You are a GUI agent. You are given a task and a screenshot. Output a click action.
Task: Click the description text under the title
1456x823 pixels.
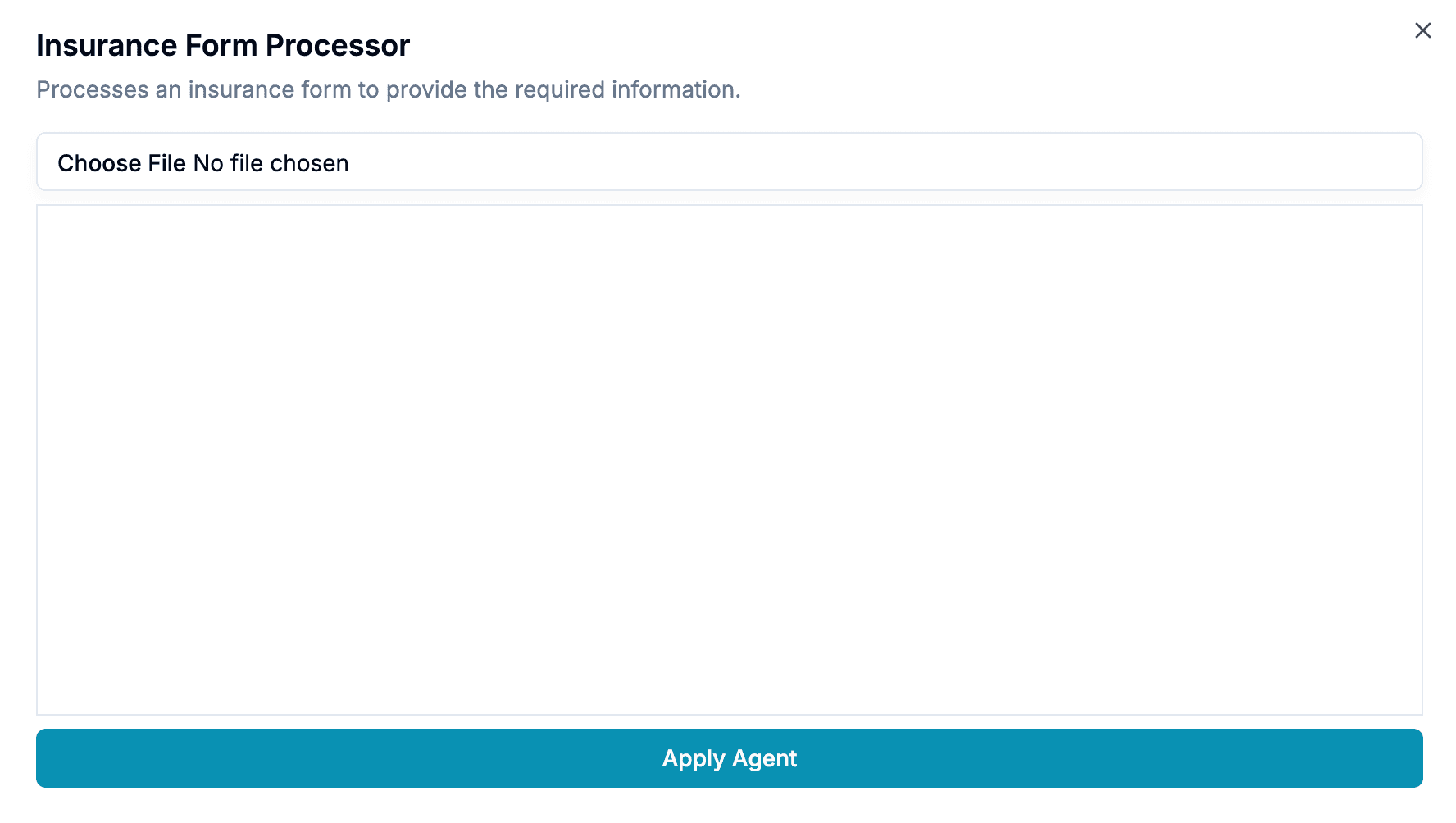(x=388, y=89)
